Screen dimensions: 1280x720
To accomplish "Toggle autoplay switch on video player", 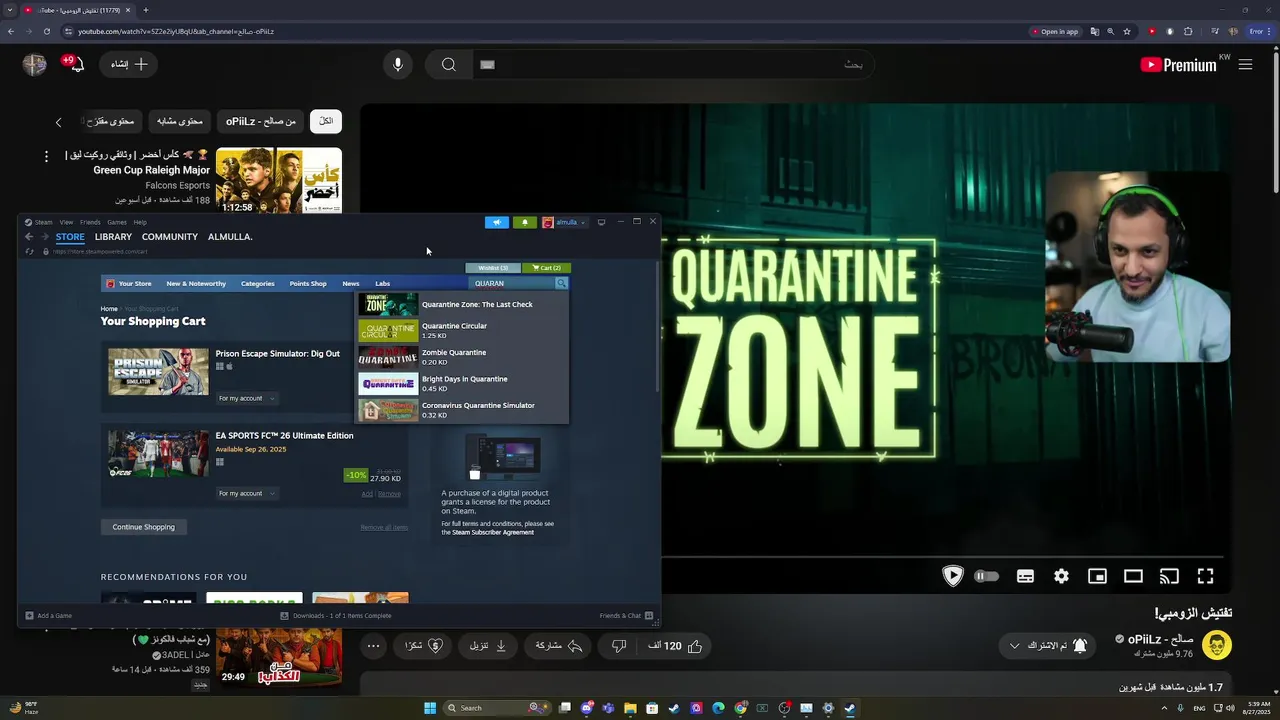I will [x=986, y=576].
